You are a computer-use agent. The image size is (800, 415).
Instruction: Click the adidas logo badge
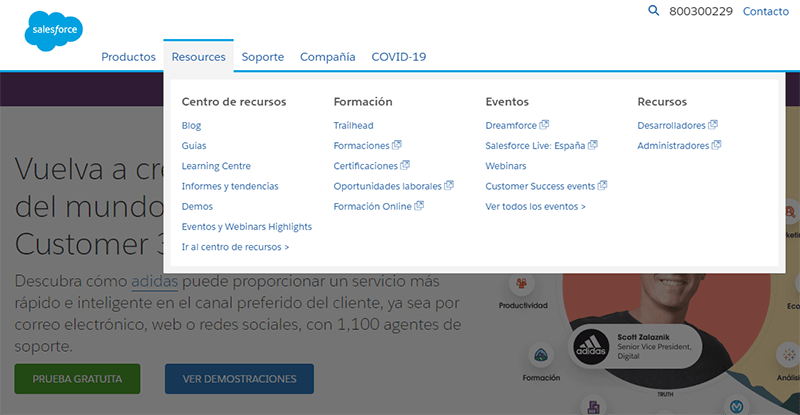[593, 347]
